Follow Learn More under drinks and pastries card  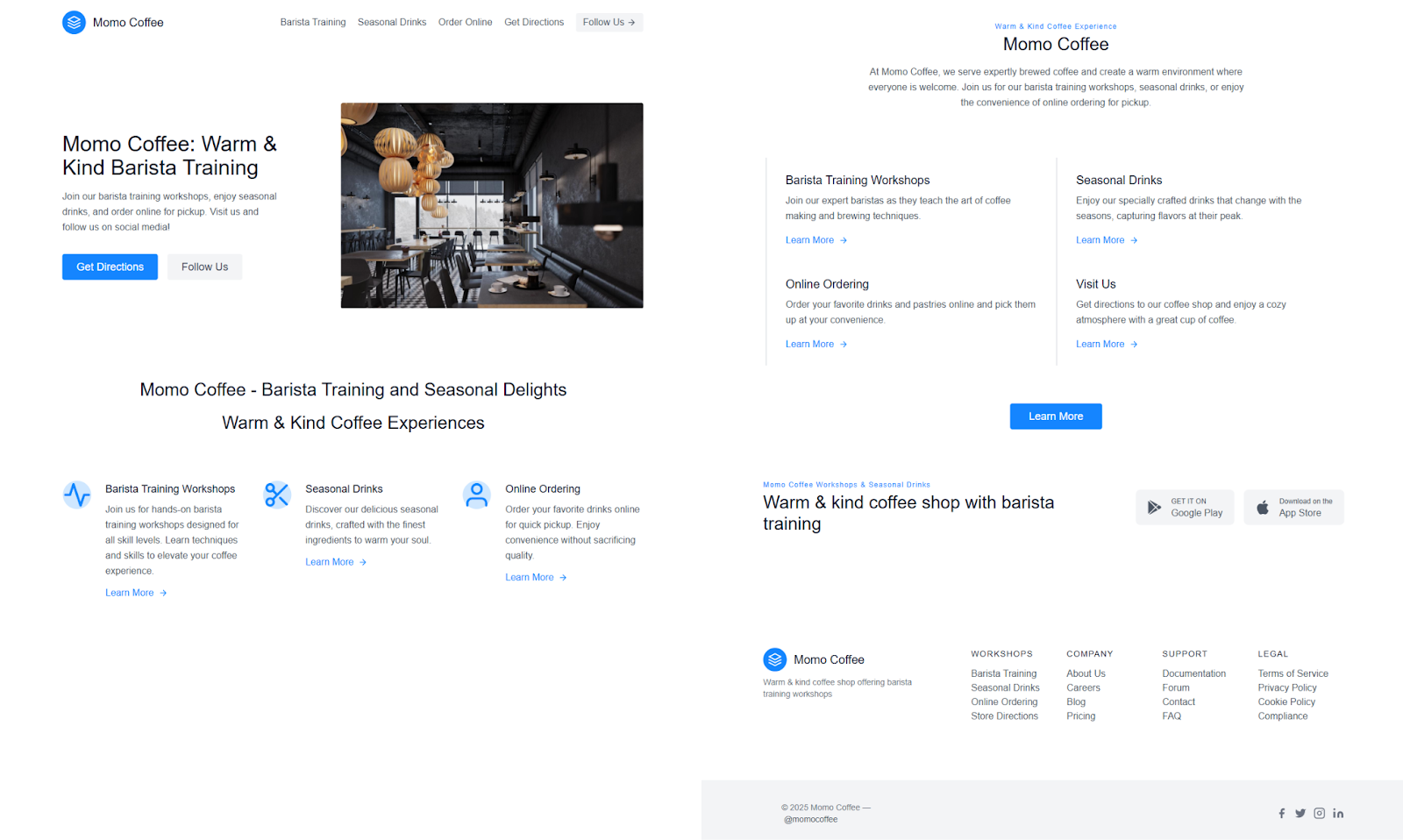(x=816, y=345)
